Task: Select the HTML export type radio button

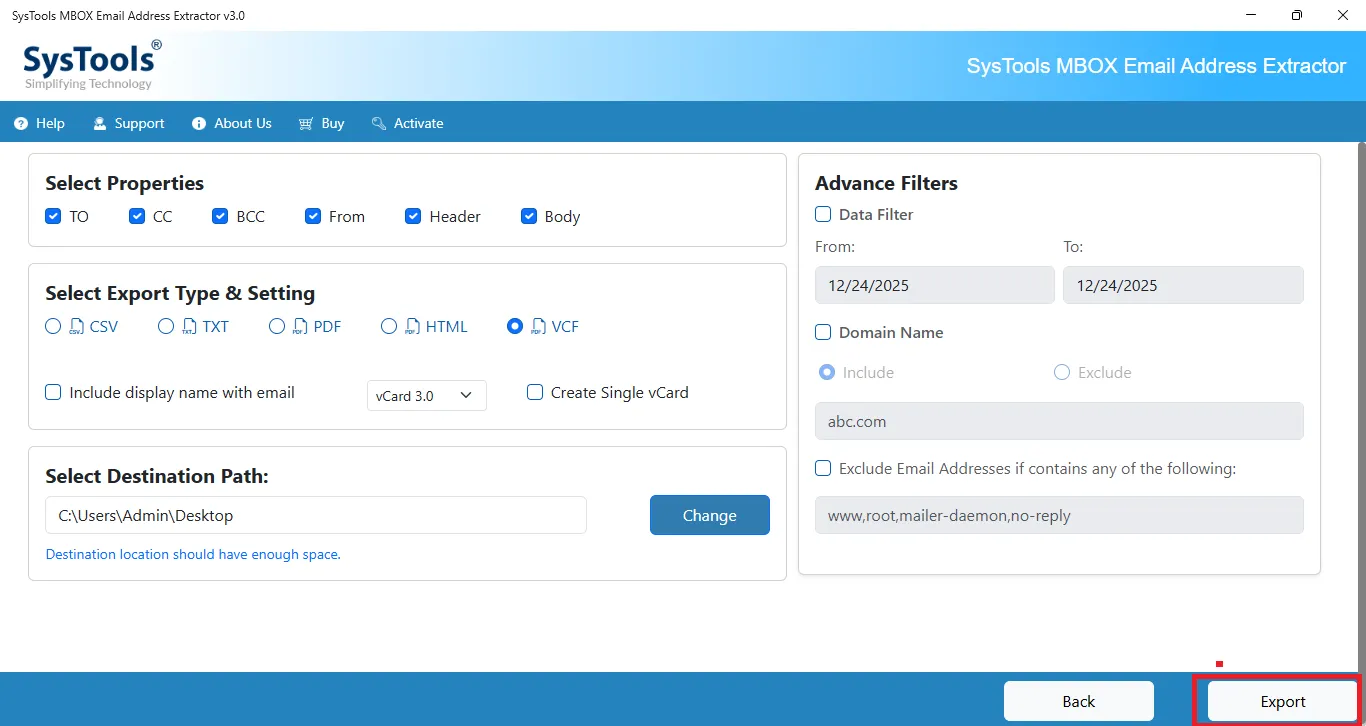Action: click(389, 326)
